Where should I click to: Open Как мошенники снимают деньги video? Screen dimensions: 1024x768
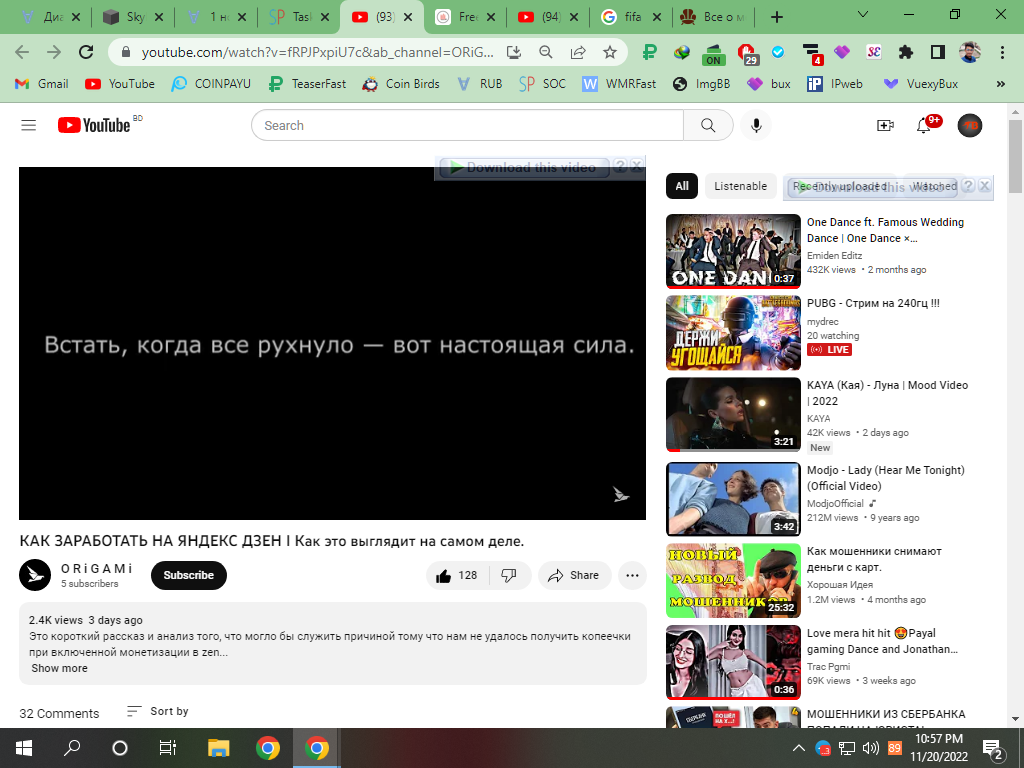[x=874, y=559]
